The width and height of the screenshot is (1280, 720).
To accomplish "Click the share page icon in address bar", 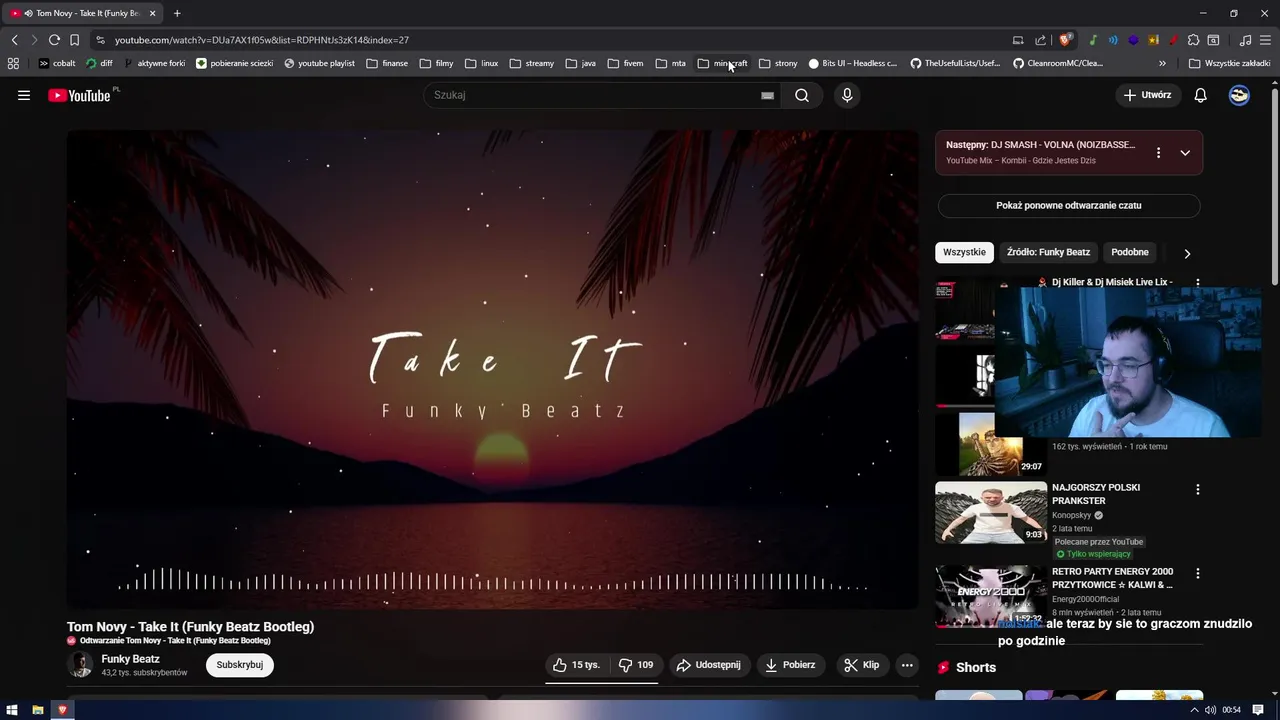I will 1040,40.
